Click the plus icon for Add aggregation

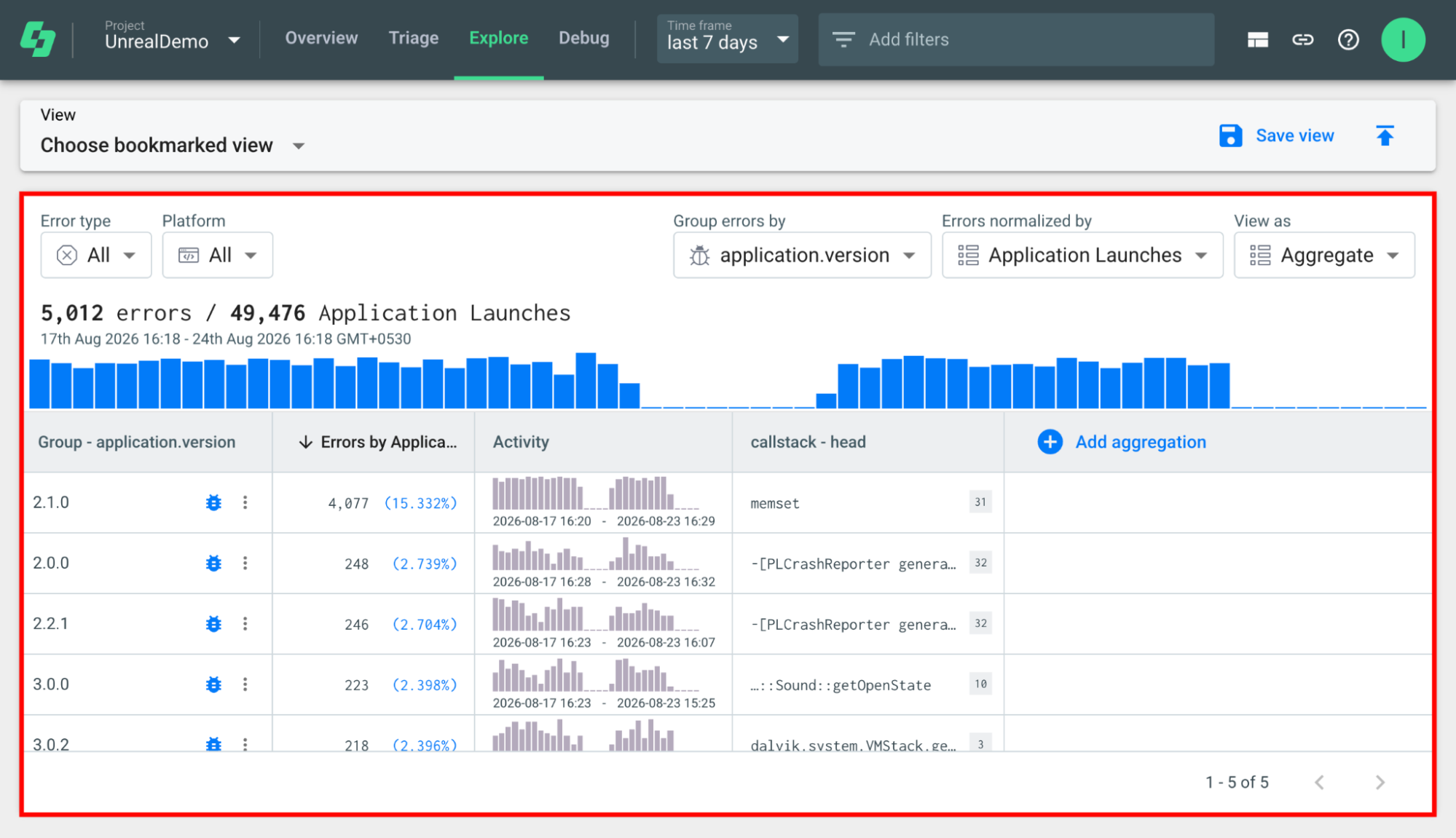(1050, 442)
